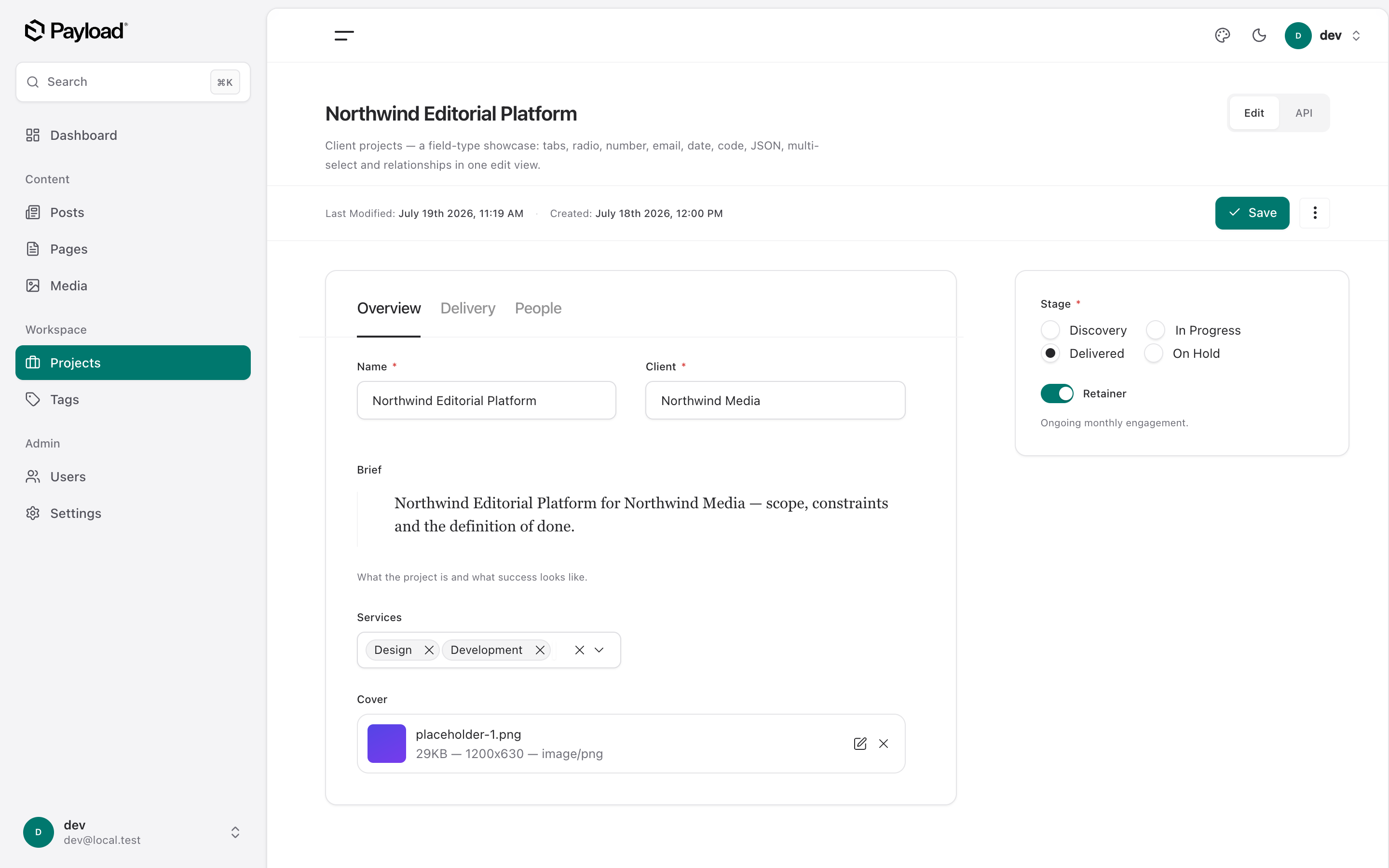Open the three-dot document actions menu
This screenshot has width=1389, height=868.
(1314, 213)
